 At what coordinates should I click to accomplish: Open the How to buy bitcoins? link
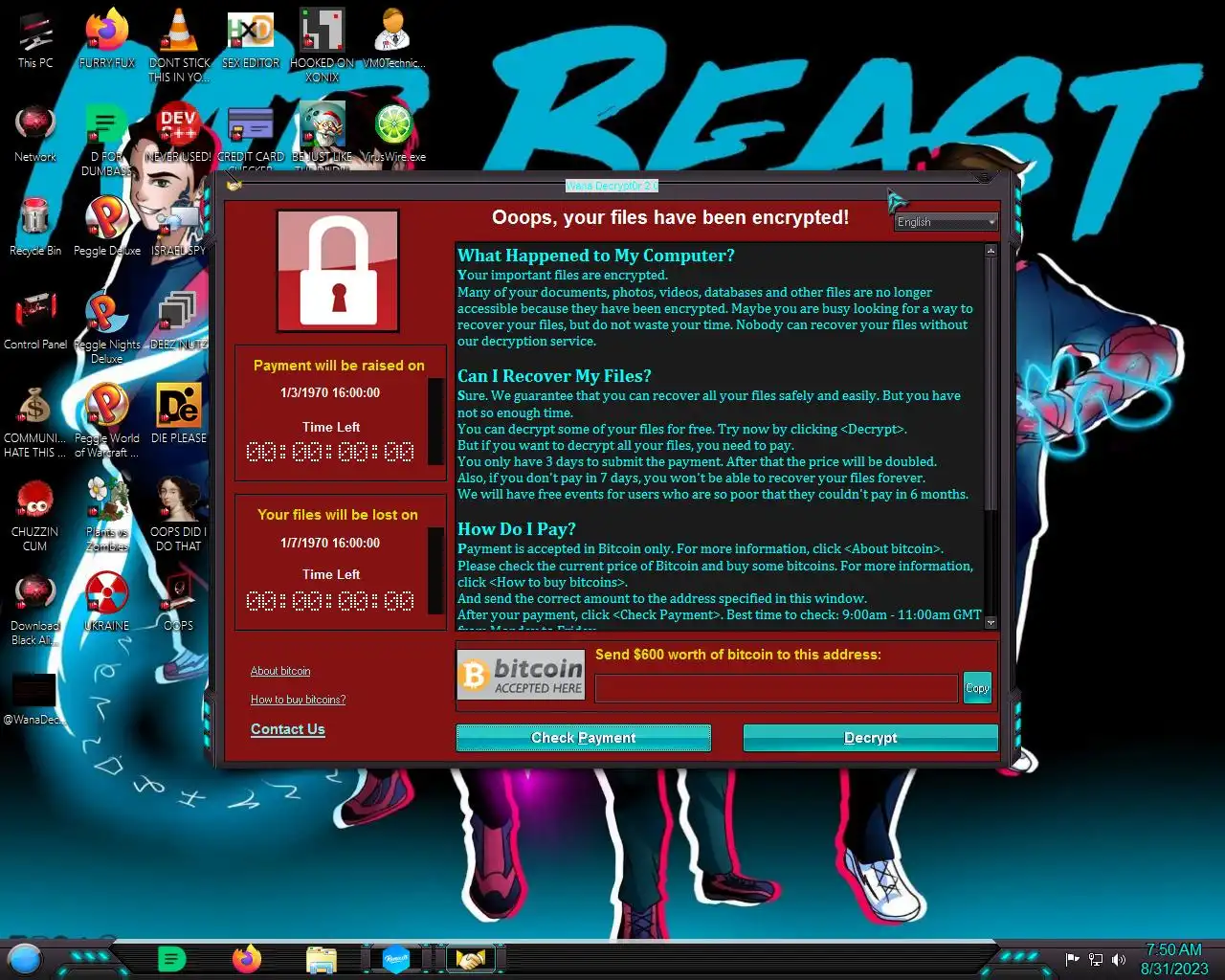pyautogui.click(x=299, y=700)
